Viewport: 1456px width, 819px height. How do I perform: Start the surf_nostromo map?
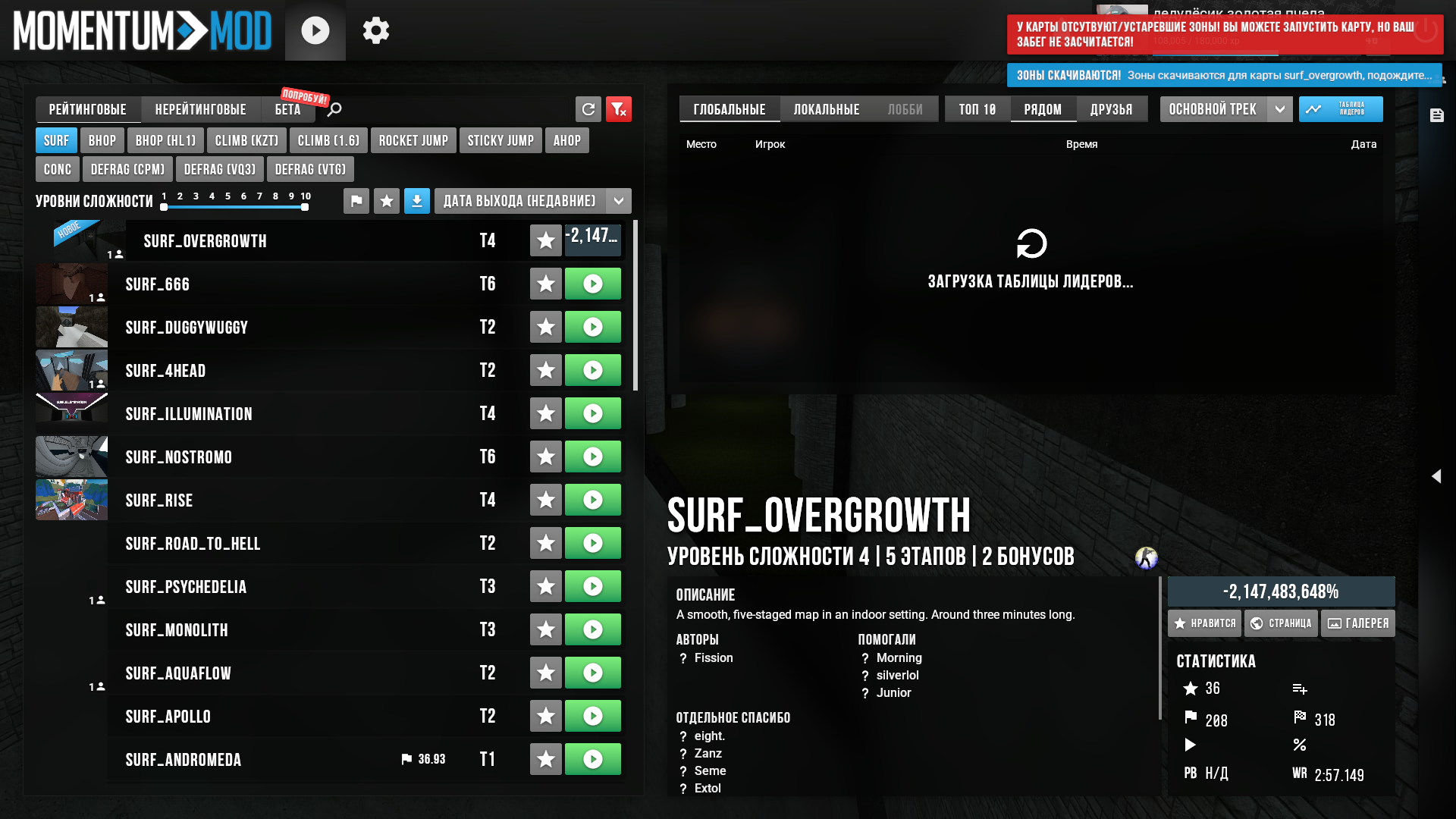click(593, 457)
